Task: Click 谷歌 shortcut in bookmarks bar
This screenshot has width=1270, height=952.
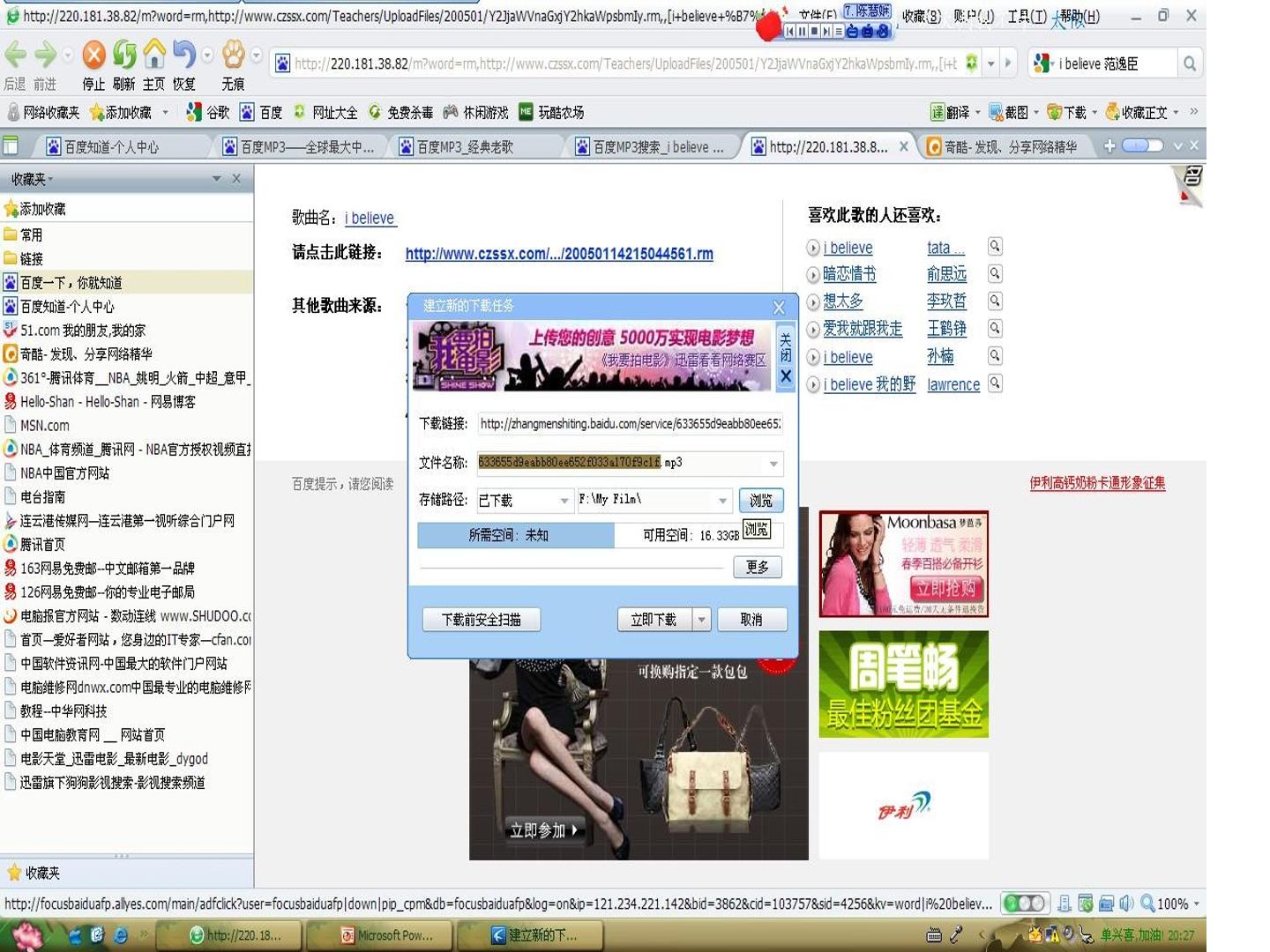Action: (x=208, y=112)
